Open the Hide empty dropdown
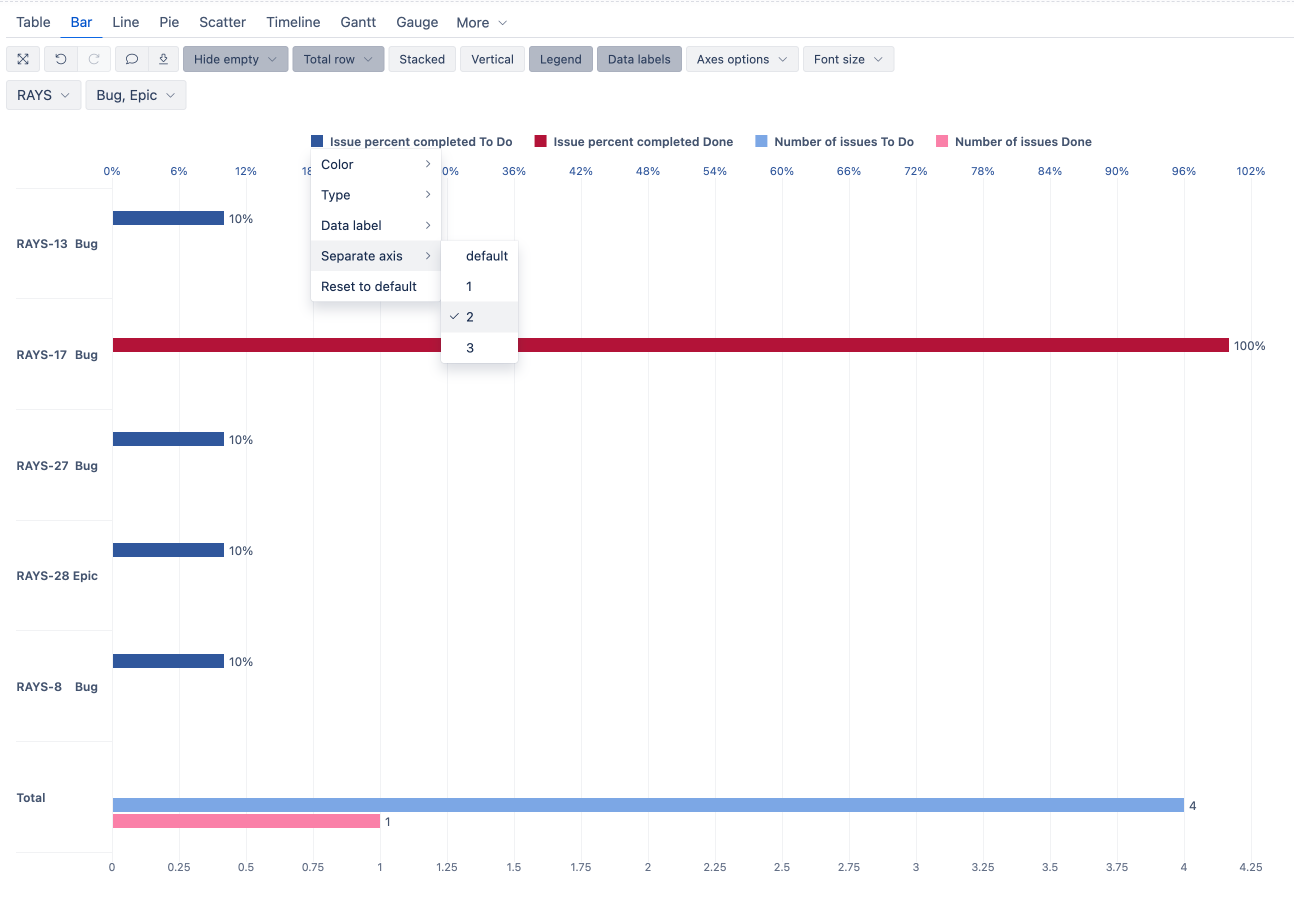The width and height of the screenshot is (1294, 900). pos(236,59)
